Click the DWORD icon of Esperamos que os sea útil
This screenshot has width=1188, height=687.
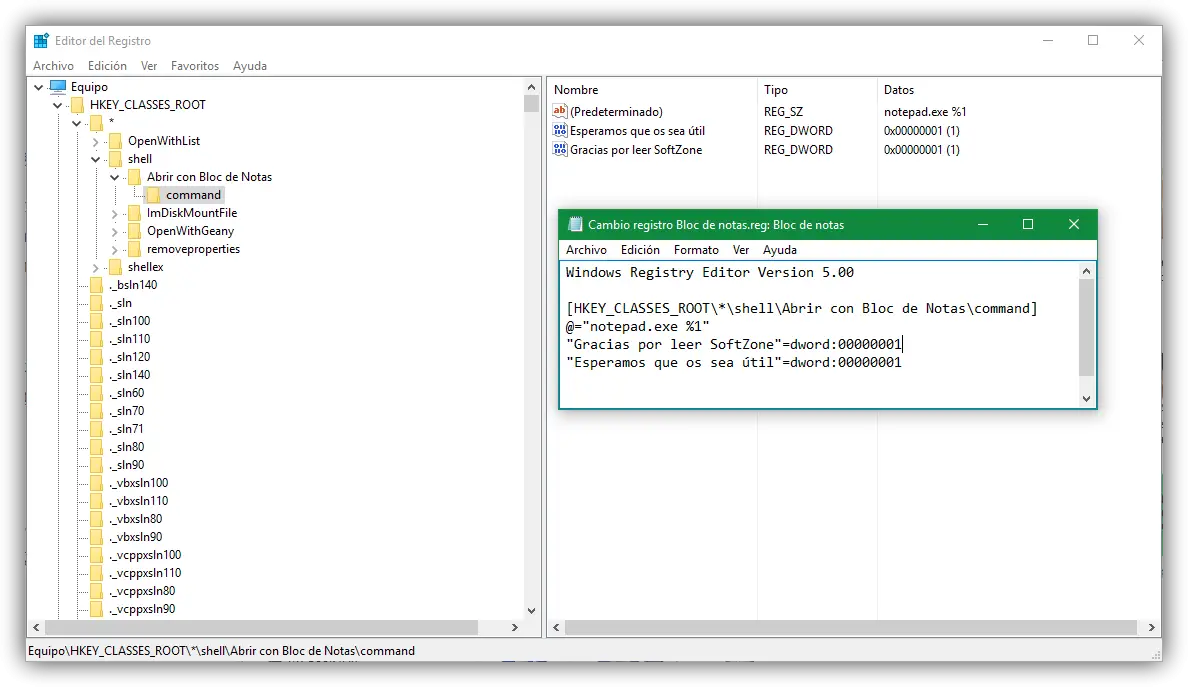pyautogui.click(x=560, y=130)
